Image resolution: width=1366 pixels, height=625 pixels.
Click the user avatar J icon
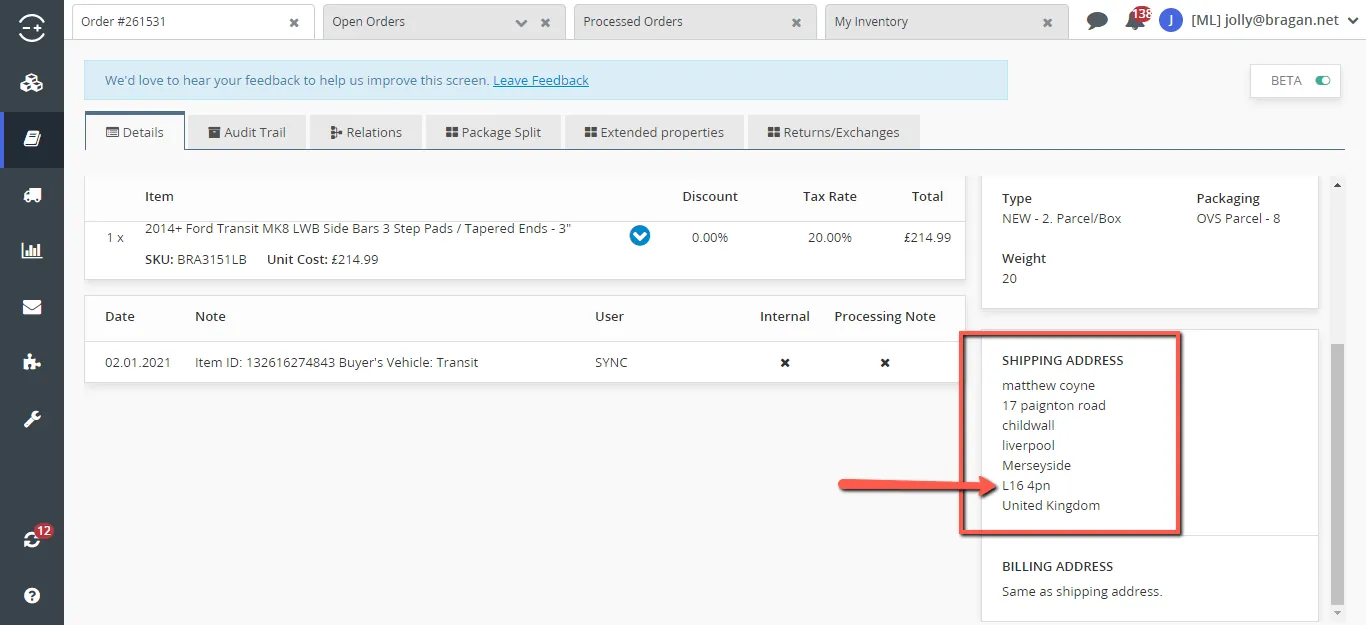click(x=1170, y=20)
